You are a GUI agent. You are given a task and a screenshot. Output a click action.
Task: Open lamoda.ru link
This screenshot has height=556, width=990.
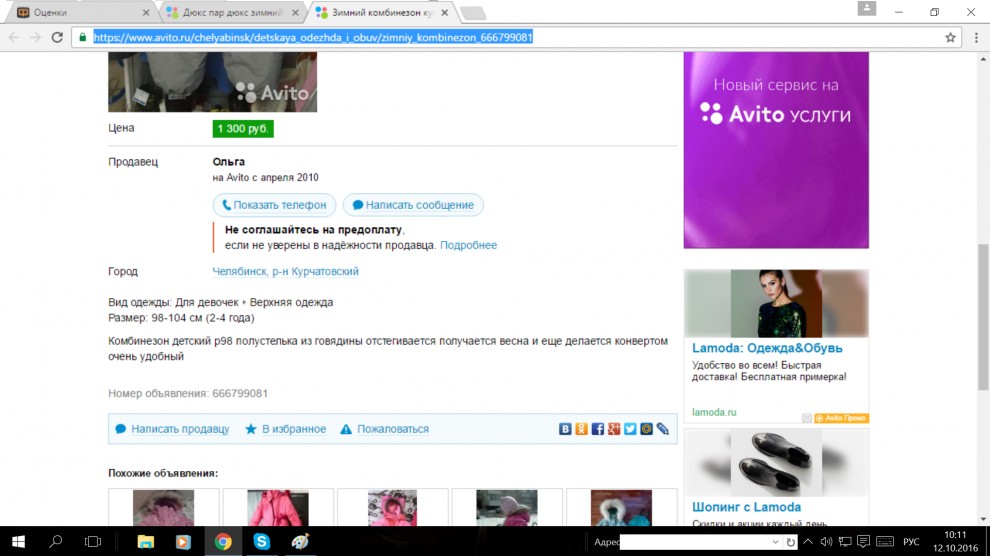714,412
